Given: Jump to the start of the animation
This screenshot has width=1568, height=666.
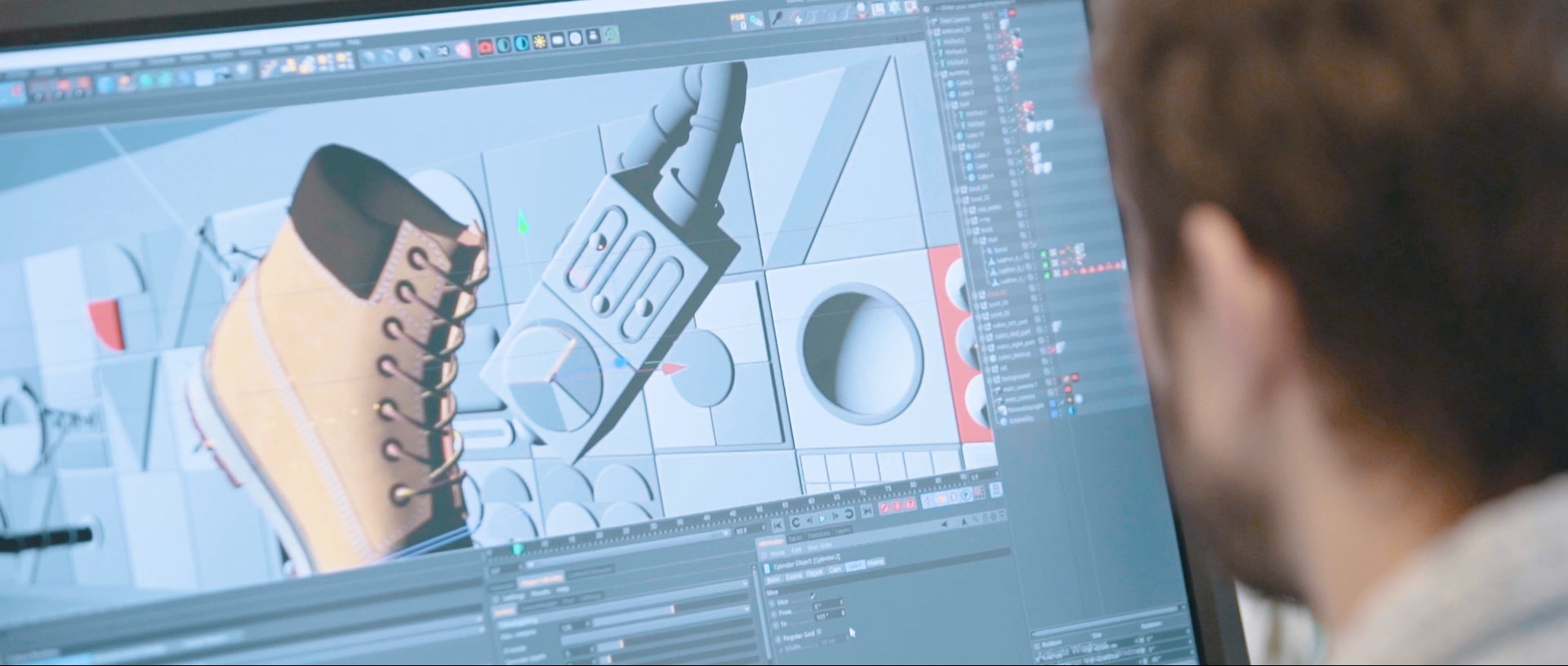Looking at the screenshot, I should pyautogui.click(x=777, y=526).
